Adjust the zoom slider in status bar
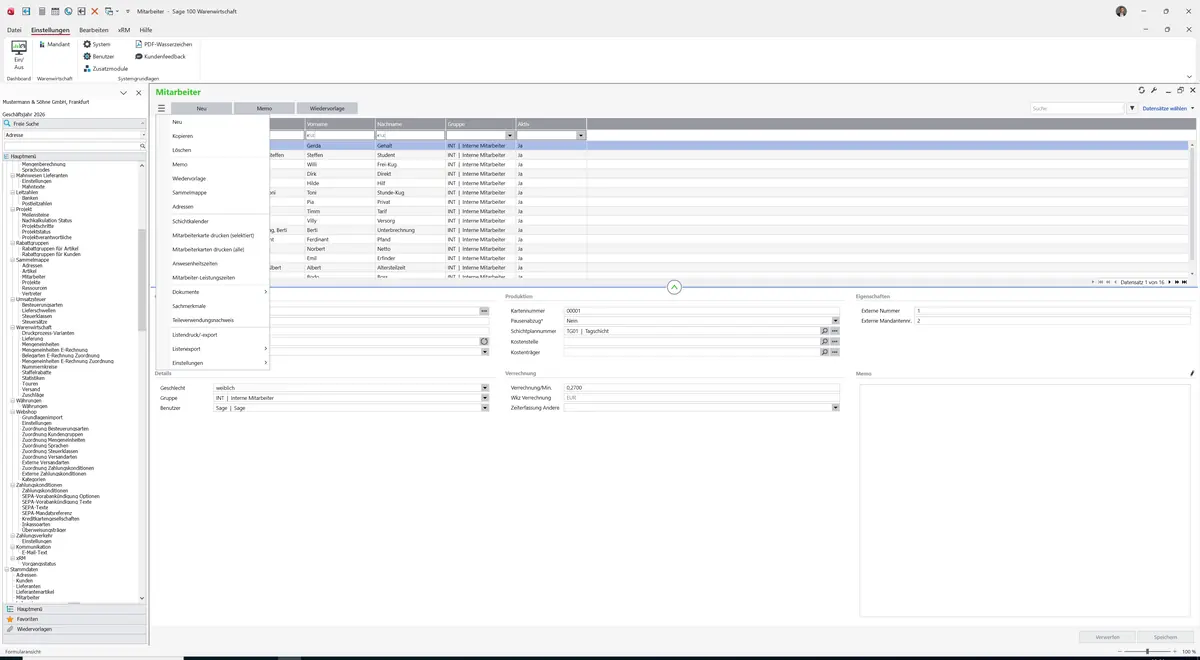Viewport: 1200px width, 660px height. click(x=1146, y=652)
